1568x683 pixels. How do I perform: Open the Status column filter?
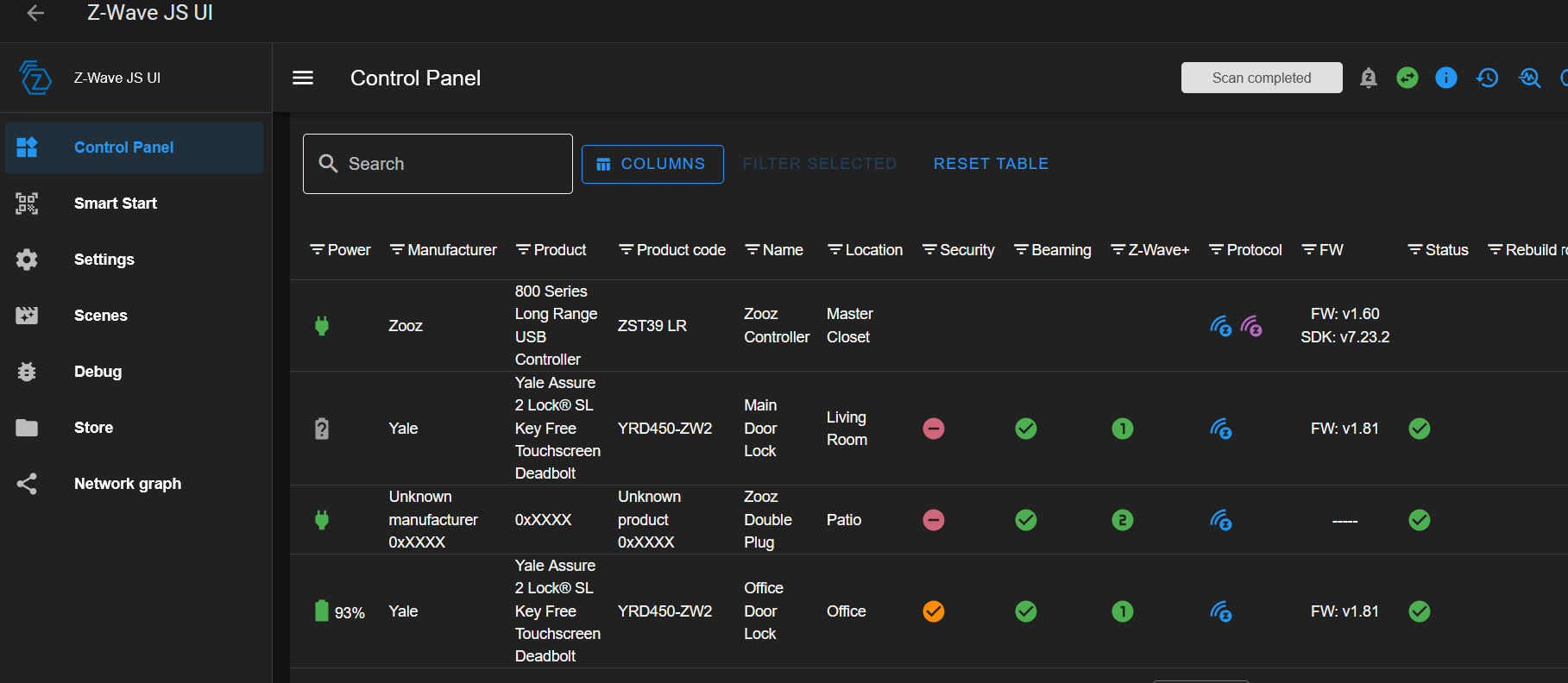pyautogui.click(x=1414, y=250)
